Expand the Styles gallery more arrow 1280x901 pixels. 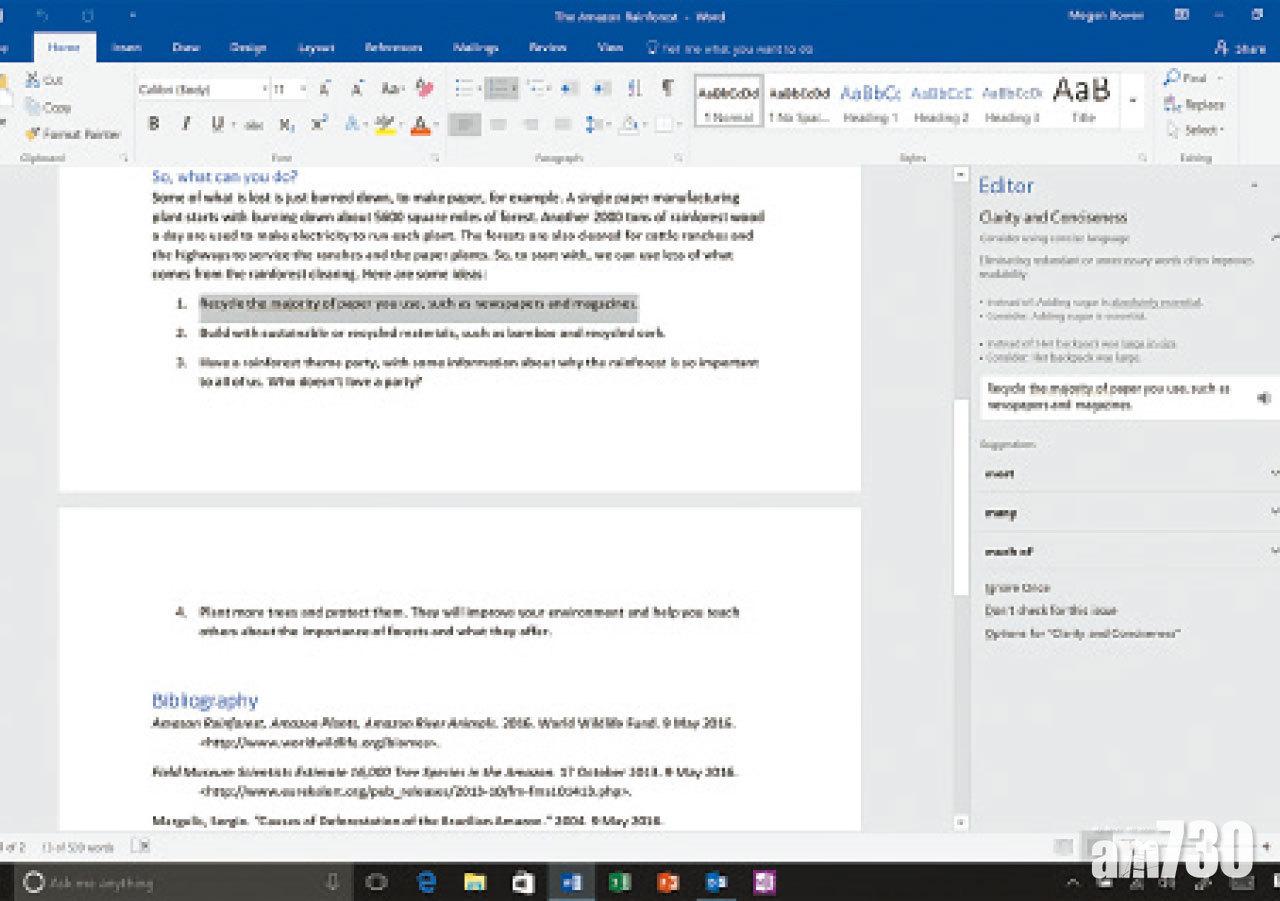[x=1133, y=100]
